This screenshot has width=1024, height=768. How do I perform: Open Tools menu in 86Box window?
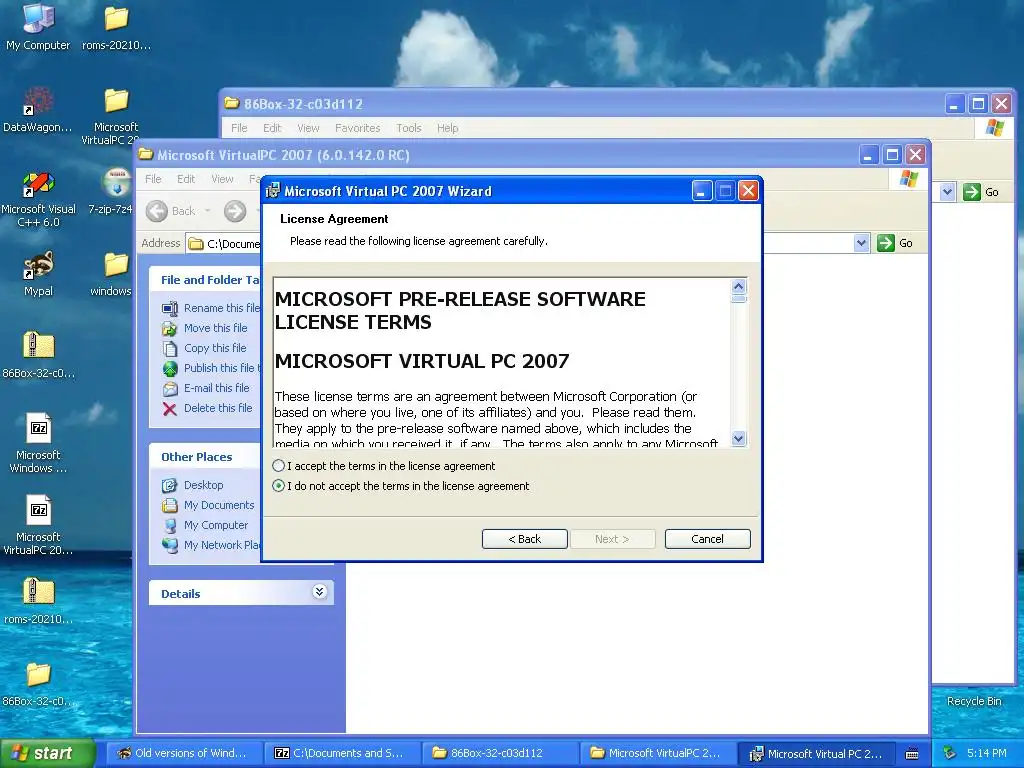tap(408, 128)
